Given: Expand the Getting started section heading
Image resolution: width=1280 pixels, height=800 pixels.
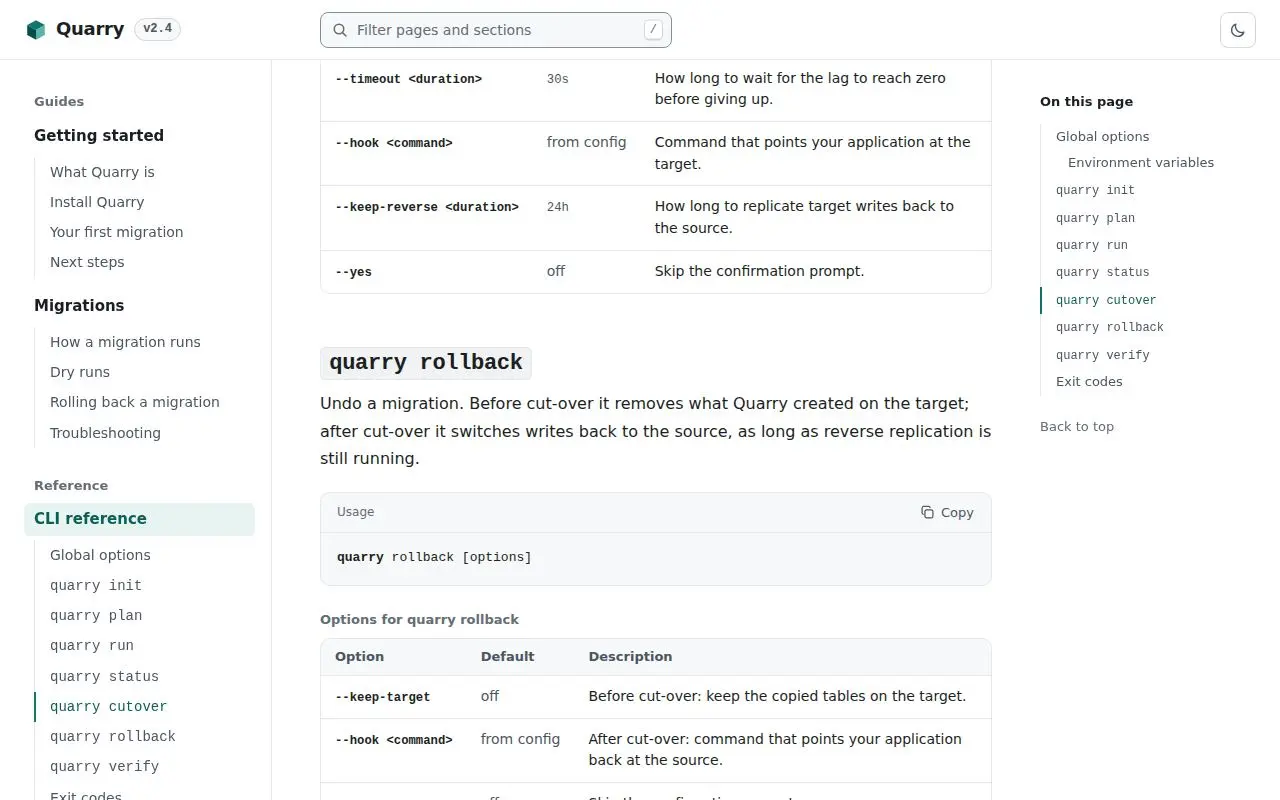Looking at the screenshot, I should pos(99,136).
